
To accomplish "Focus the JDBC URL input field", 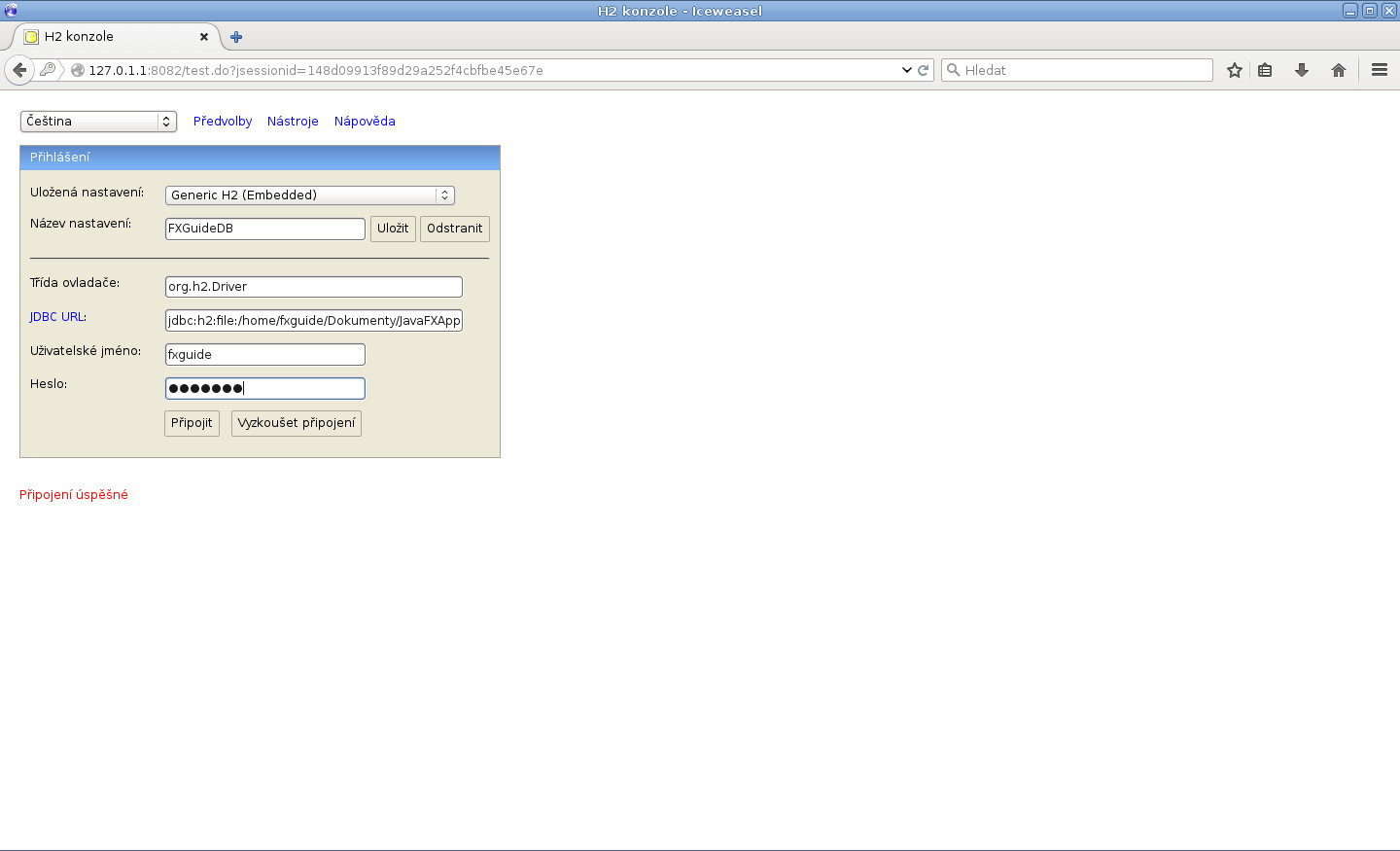I will tap(314, 321).
